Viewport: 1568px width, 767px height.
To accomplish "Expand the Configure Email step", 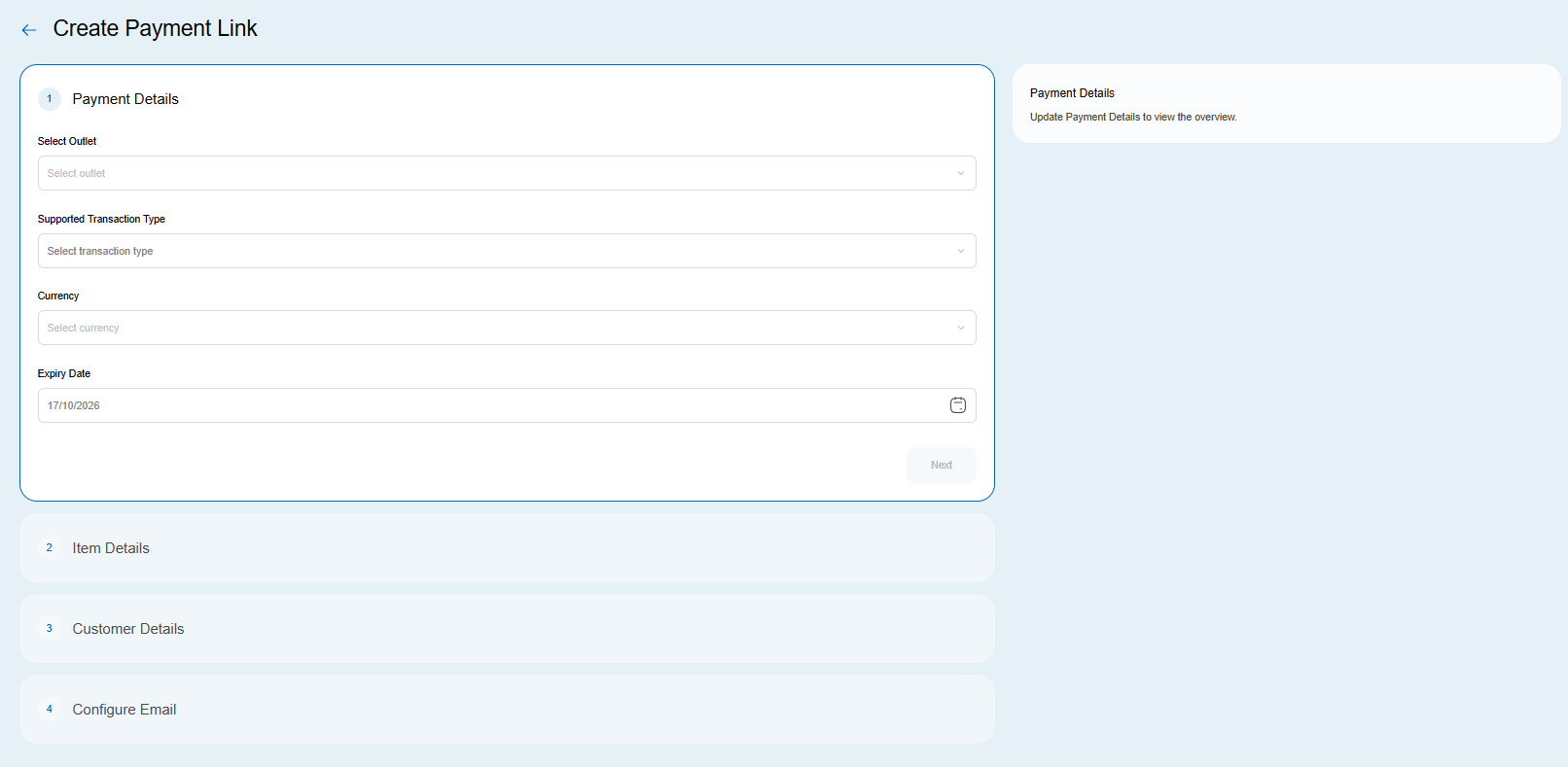I will coord(507,710).
